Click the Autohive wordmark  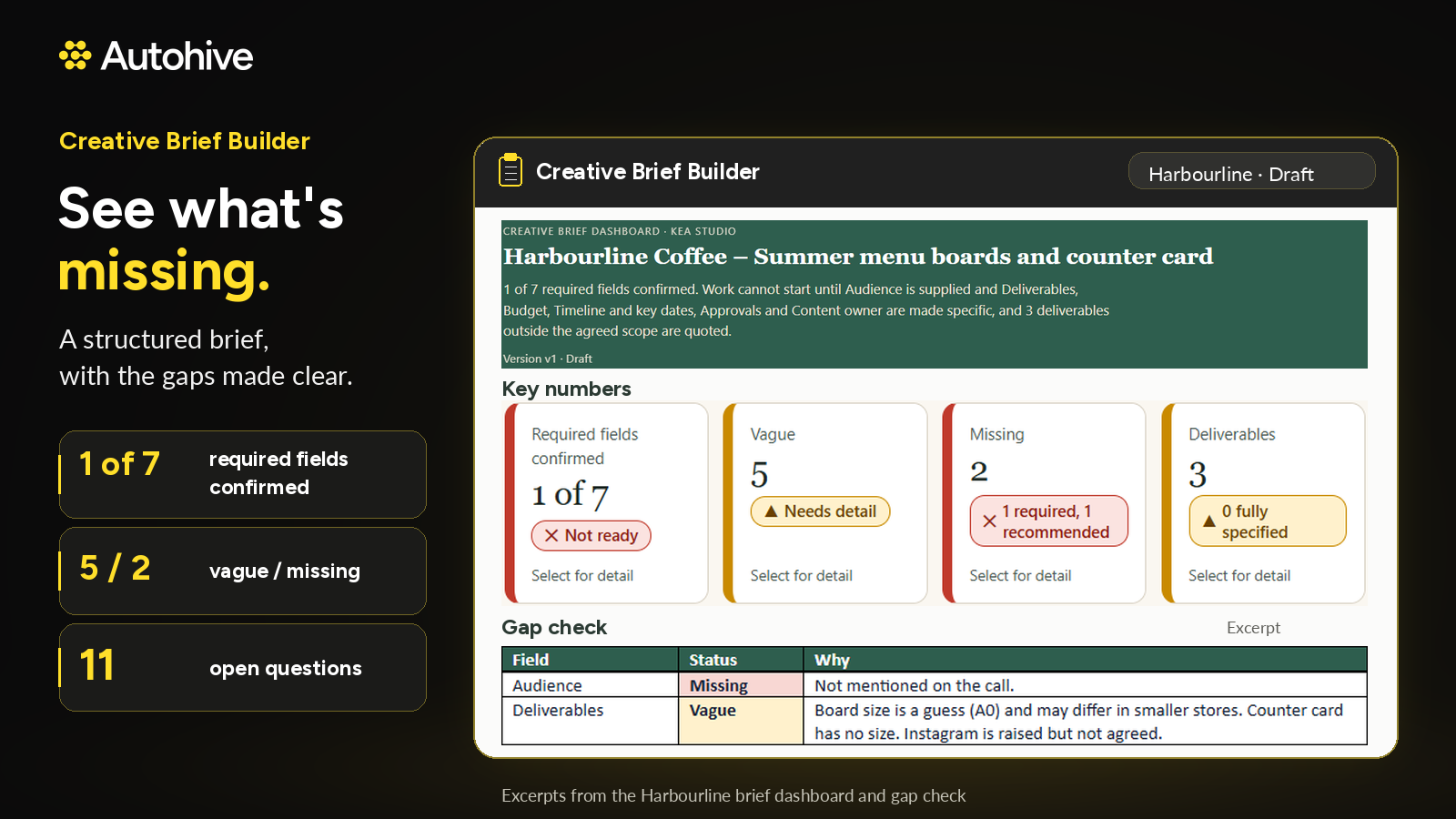pos(177,56)
